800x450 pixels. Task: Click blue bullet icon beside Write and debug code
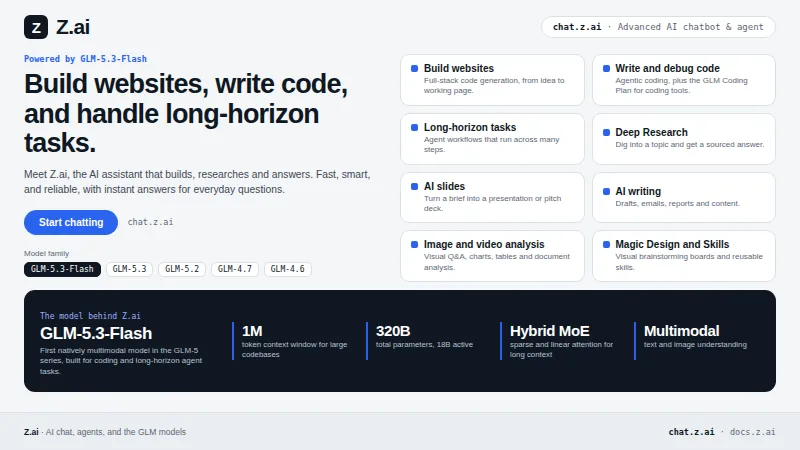(606, 68)
